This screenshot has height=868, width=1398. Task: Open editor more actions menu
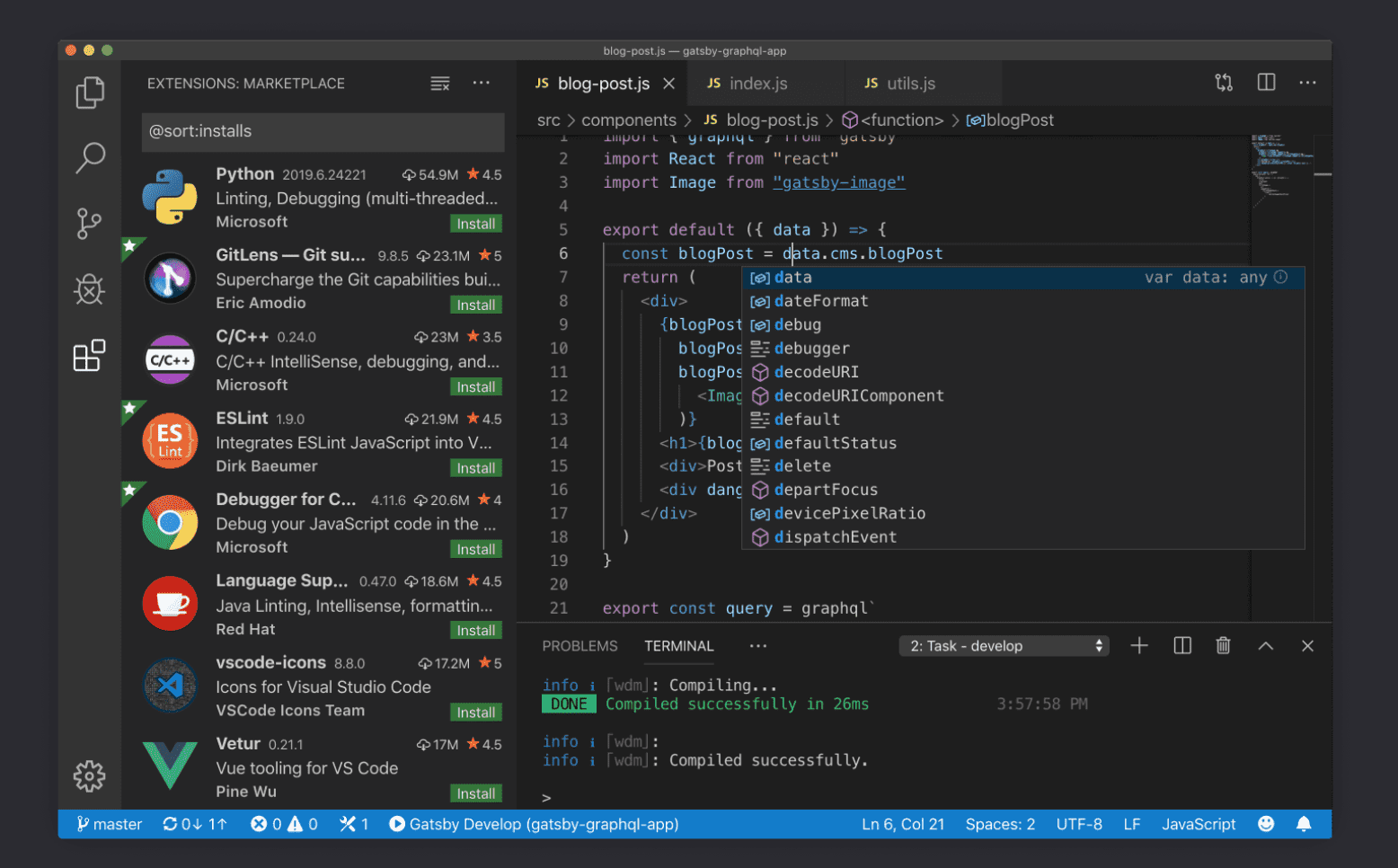(1307, 82)
